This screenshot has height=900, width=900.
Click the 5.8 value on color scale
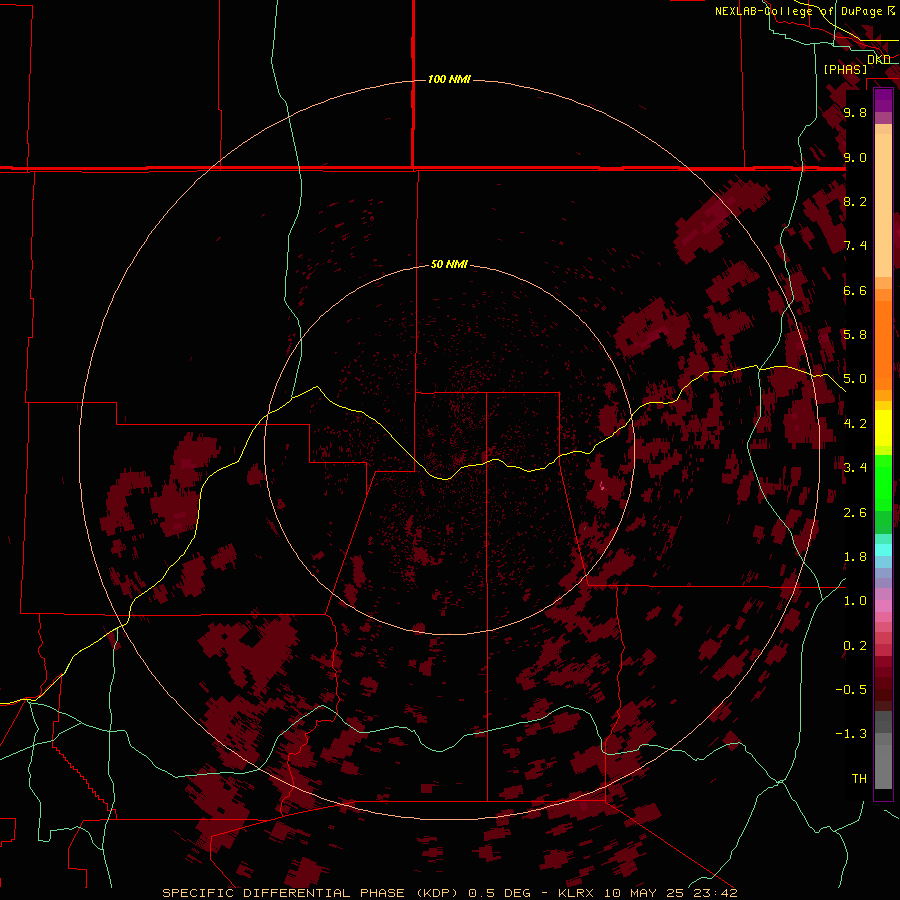coord(855,335)
